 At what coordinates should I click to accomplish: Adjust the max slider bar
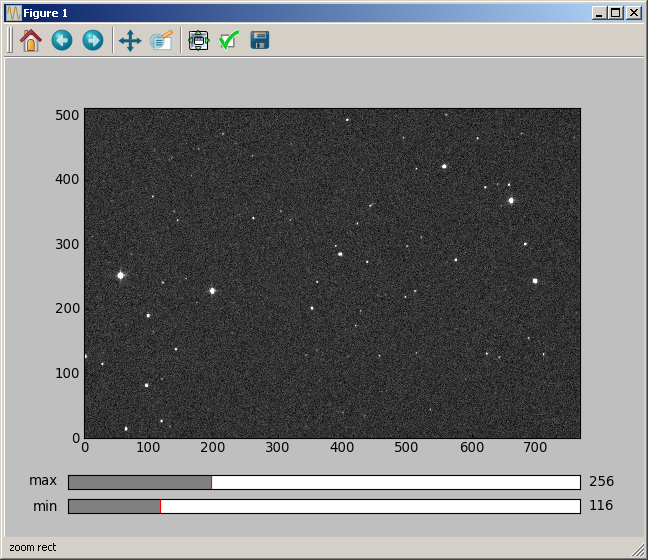[324, 482]
